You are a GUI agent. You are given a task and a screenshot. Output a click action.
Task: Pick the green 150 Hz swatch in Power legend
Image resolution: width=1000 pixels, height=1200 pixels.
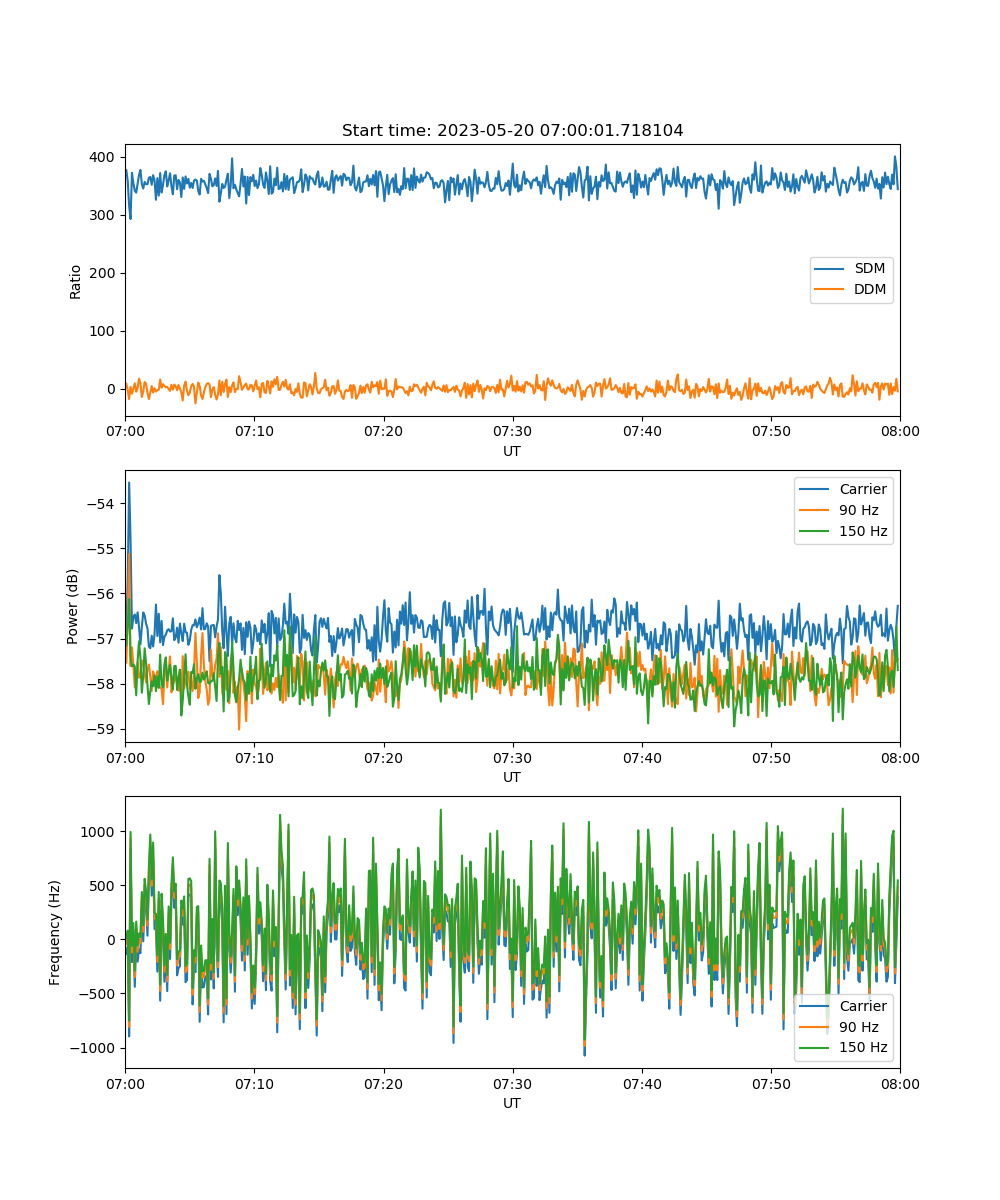(816, 531)
